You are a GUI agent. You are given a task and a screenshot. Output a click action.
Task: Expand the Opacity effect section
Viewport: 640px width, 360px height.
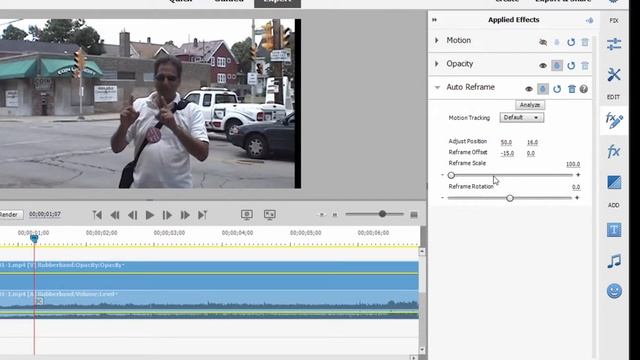coord(437,64)
